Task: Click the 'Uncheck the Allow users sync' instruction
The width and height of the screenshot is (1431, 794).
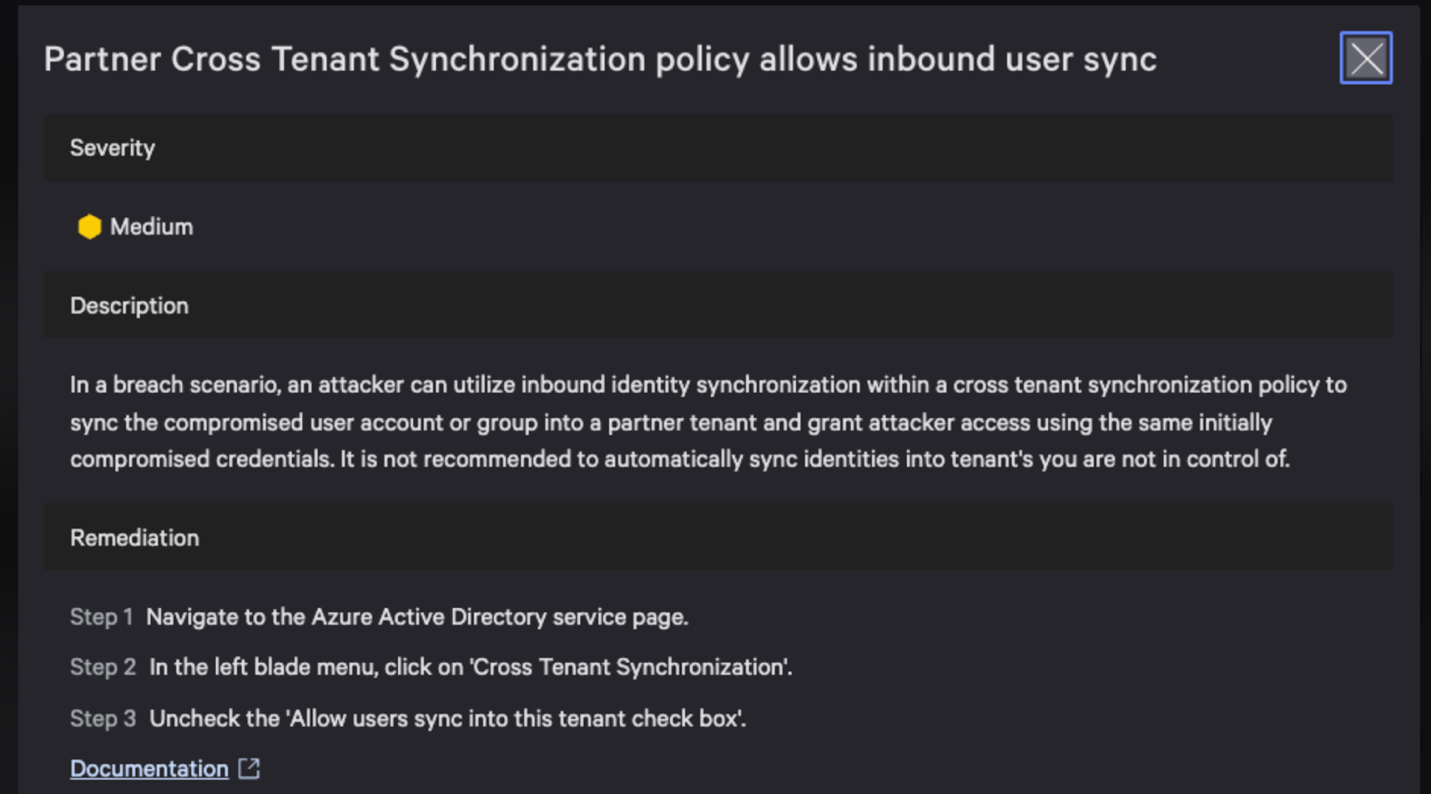Action: [447, 718]
